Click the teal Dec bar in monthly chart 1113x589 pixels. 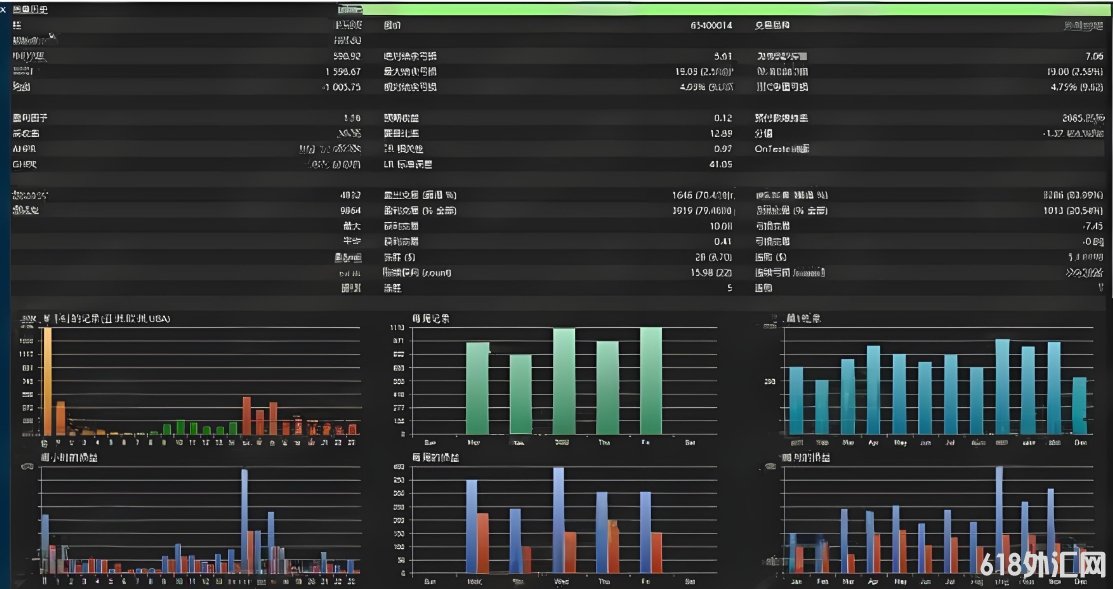point(1079,405)
